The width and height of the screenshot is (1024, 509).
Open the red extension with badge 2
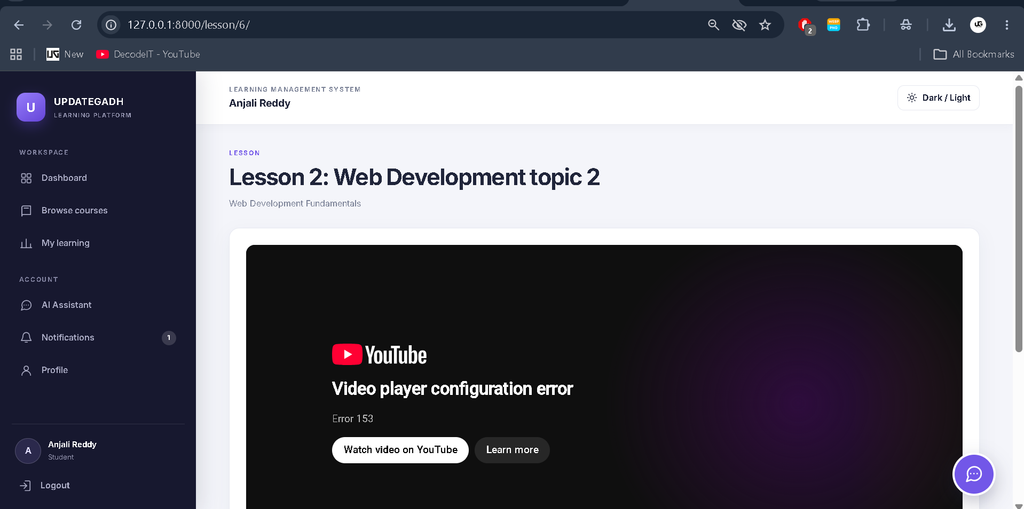[807, 25]
